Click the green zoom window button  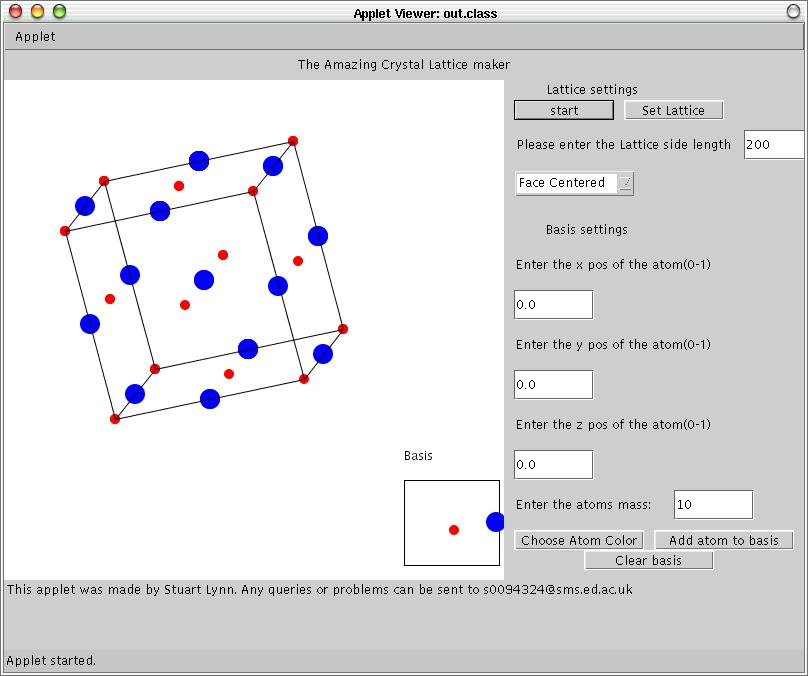click(59, 12)
